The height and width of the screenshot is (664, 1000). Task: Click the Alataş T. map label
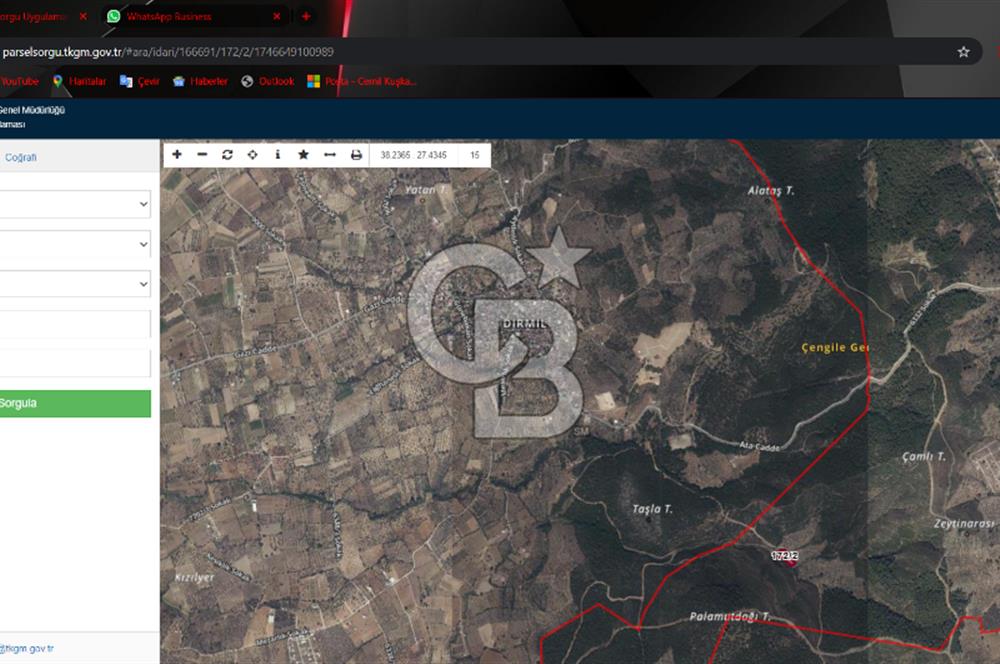(771, 190)
